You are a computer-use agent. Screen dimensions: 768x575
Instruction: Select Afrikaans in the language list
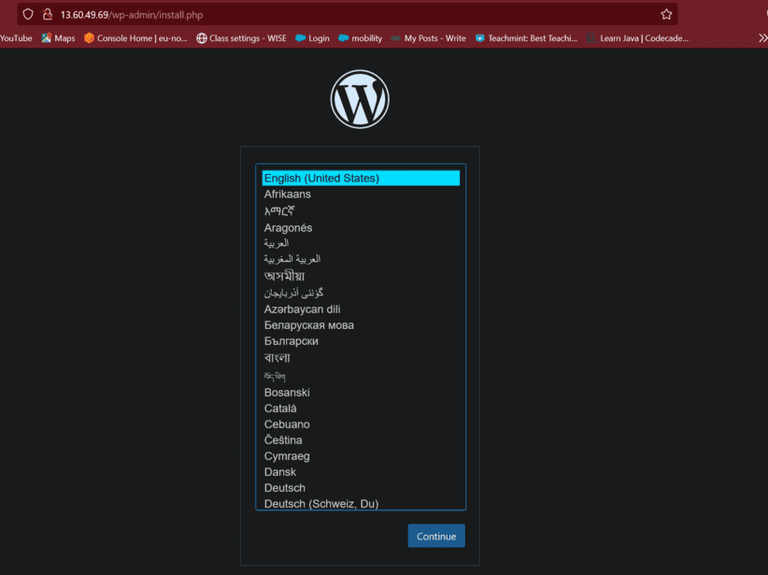pyautogui.click(x=361, y=194)
